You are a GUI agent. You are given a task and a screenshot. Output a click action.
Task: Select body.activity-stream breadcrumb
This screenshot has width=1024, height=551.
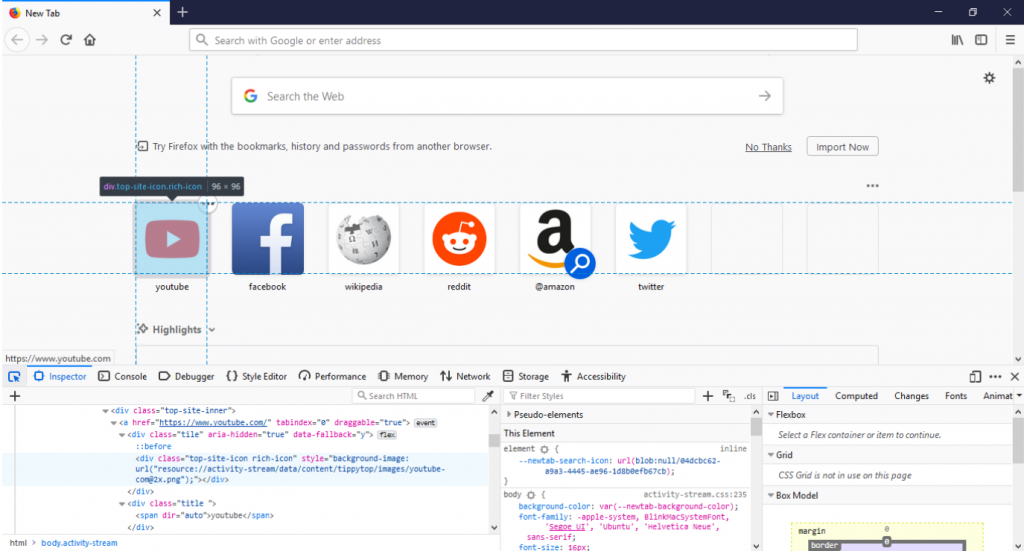pos(79,543)
